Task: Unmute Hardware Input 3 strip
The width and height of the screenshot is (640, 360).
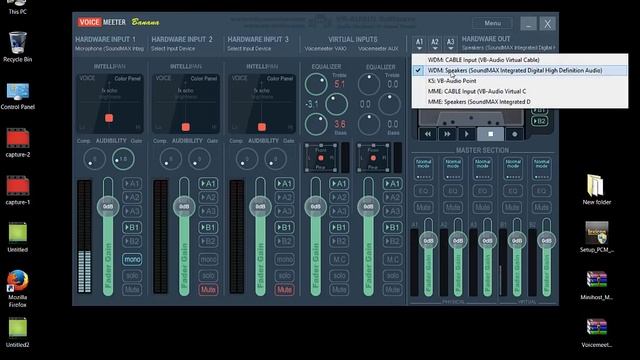Action: 284,290
